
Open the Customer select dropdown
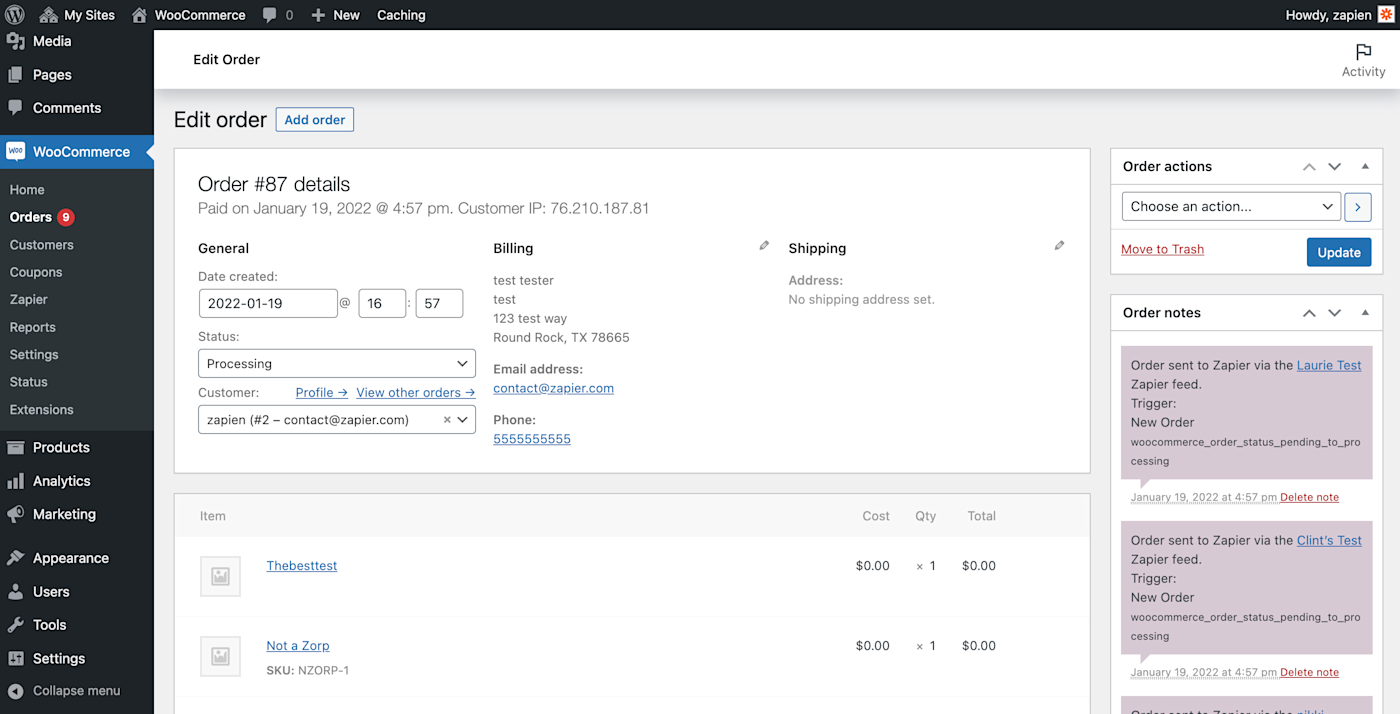(x=337, y=420)
